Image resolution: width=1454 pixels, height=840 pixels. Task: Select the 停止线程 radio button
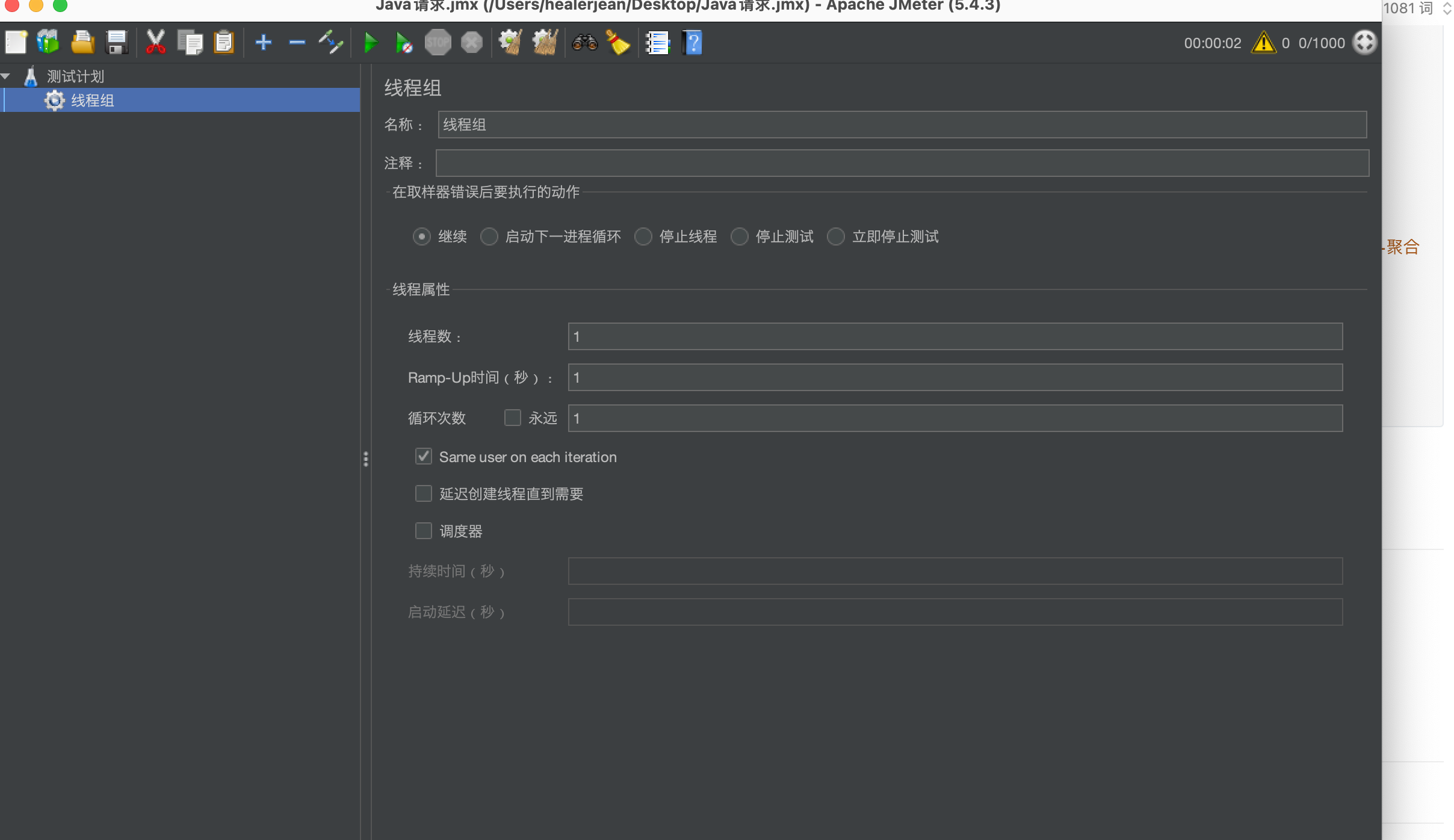[x=643, y=236]
